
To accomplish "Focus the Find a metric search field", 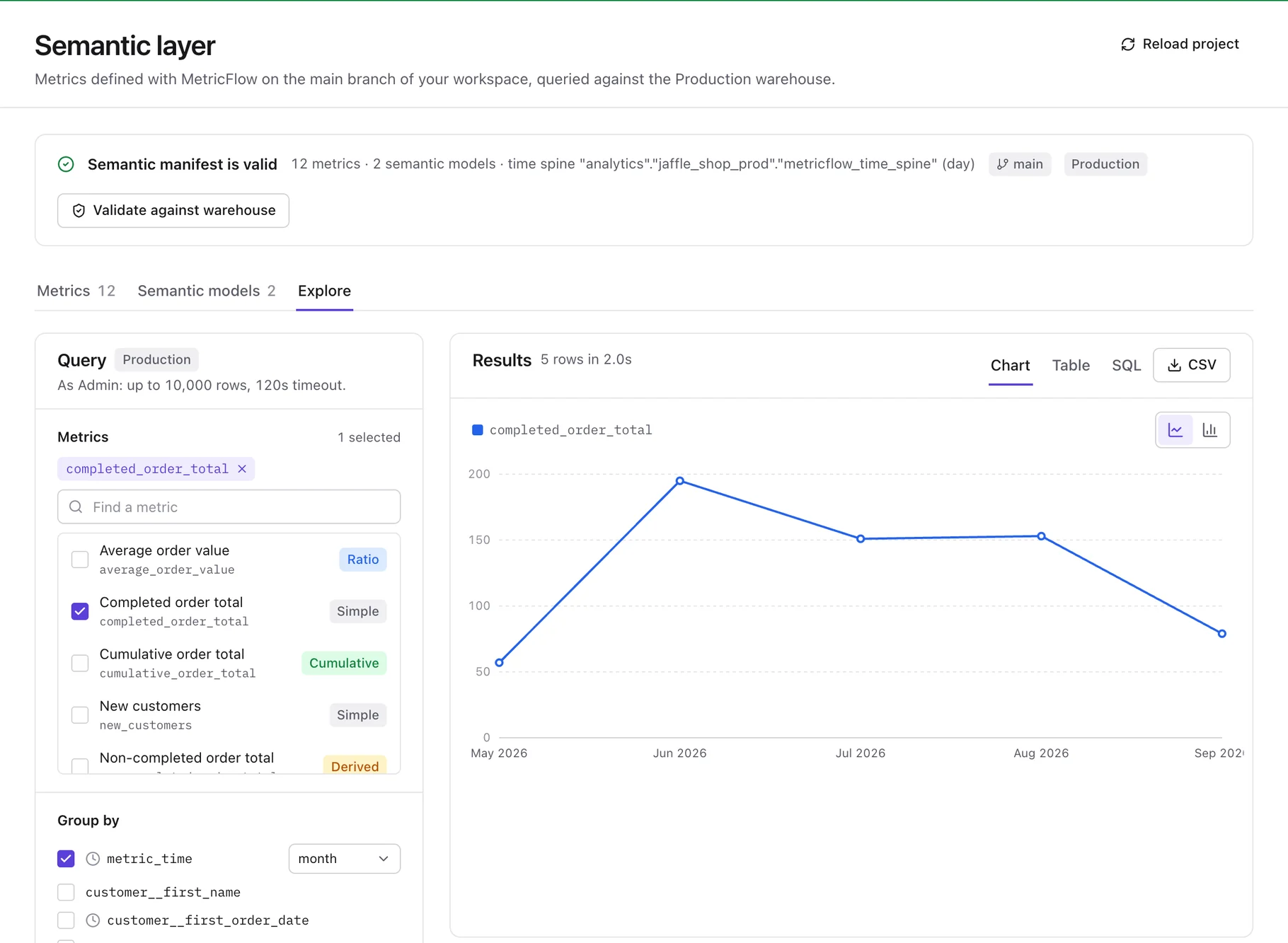I will (229, 507).
